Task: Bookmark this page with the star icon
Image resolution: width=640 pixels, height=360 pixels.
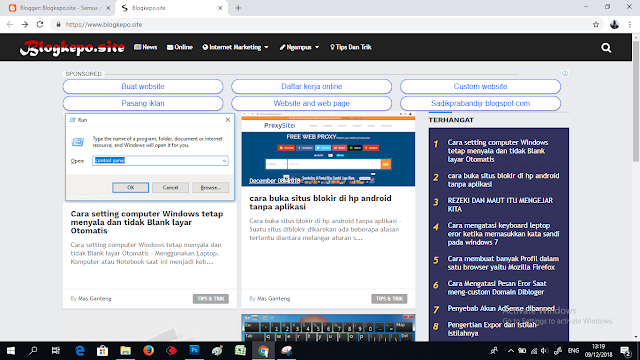Action: 596,24
